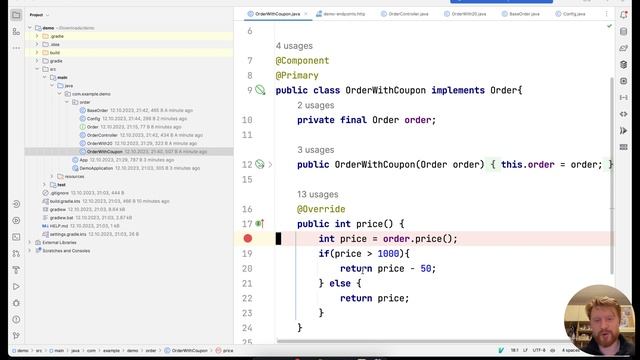Select OrderController in the project tree
The height and width of the screenshot is (360, 640).
pyautogui.click(x=102, y=135)
